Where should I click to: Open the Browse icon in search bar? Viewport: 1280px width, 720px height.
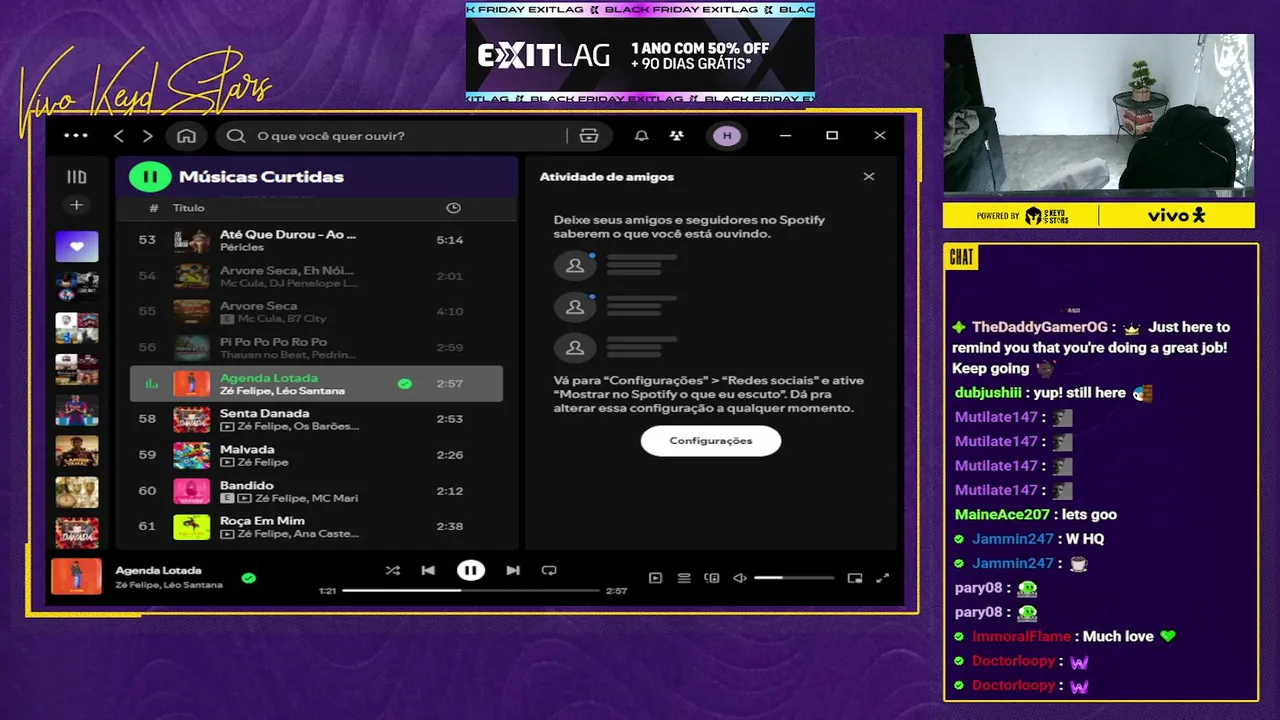tap(589, 136)
